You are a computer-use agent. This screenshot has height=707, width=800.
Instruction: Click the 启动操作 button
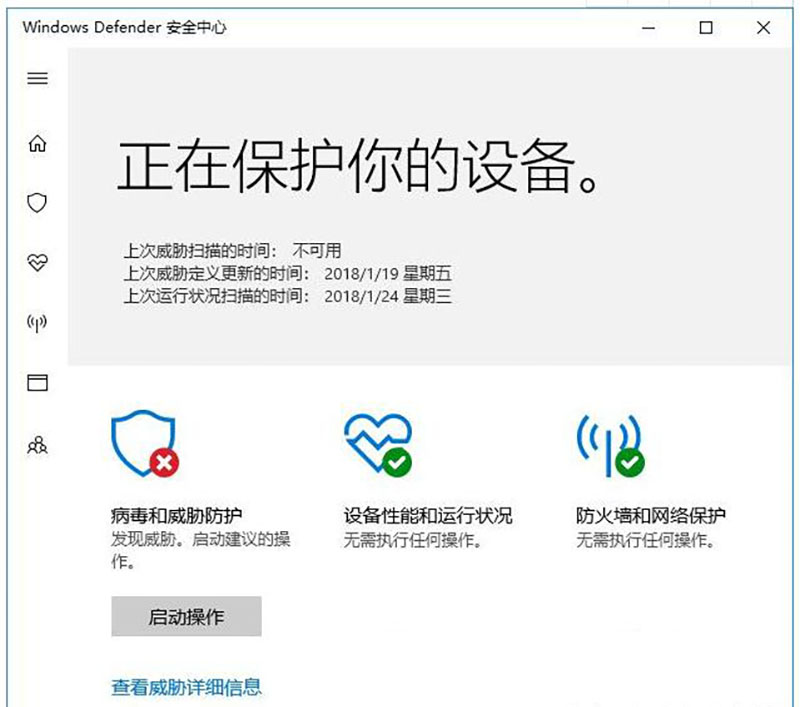(186, 616)
